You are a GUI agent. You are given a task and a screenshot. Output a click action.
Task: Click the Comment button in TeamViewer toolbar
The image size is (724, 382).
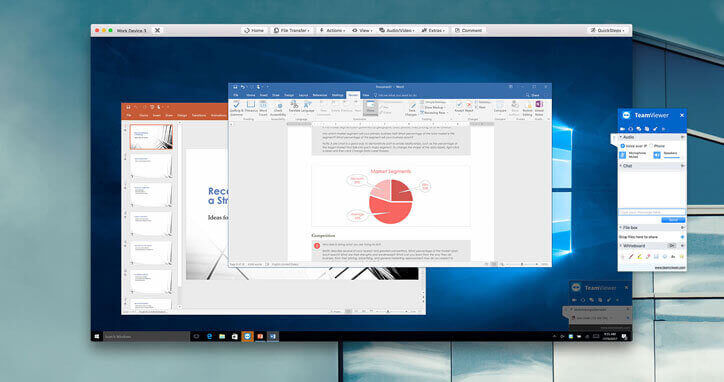[468, 30]
